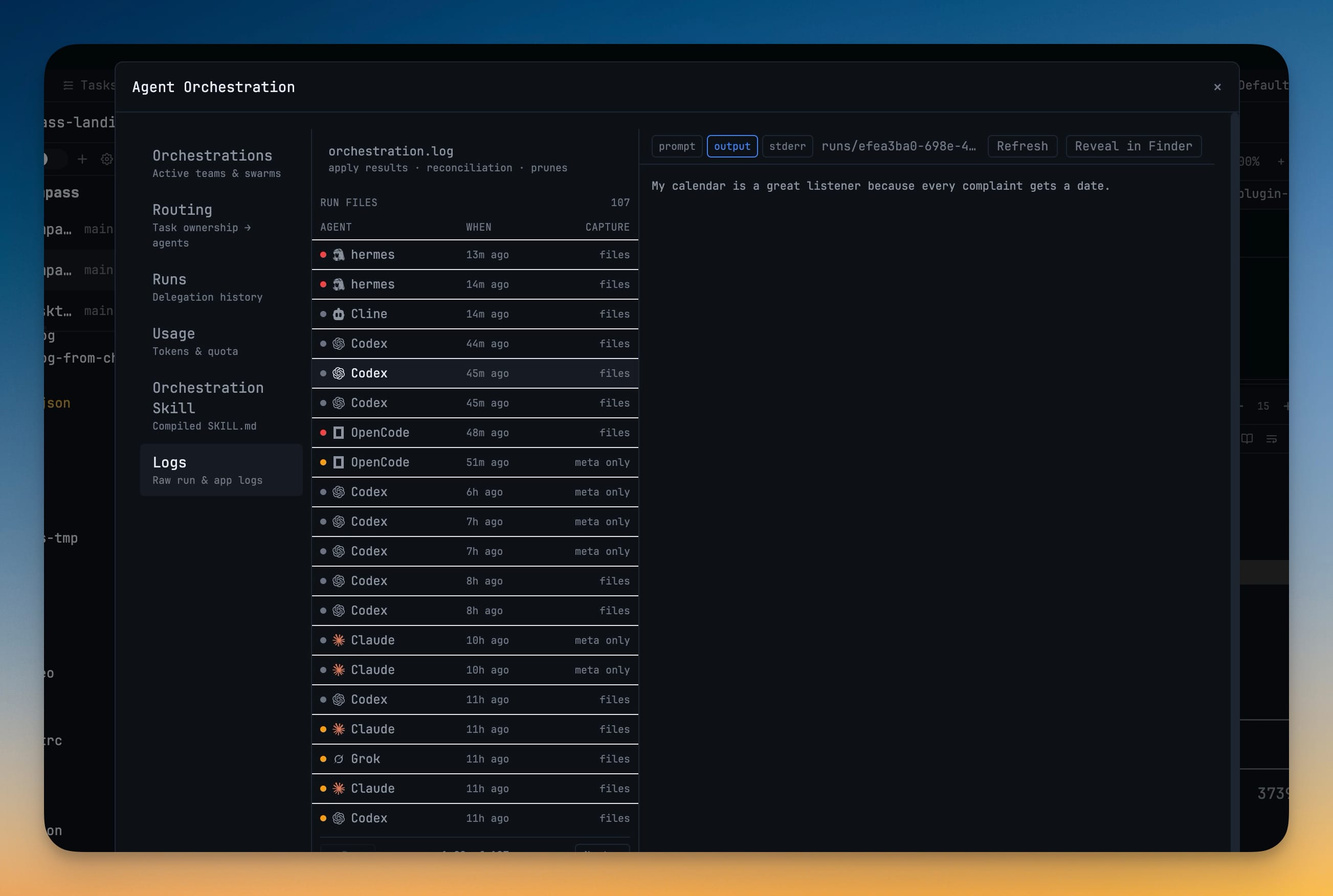Screen dimensions: 1333x896
Task: Select the Codex run from 44m ago
Action: [x=475, y=344]
